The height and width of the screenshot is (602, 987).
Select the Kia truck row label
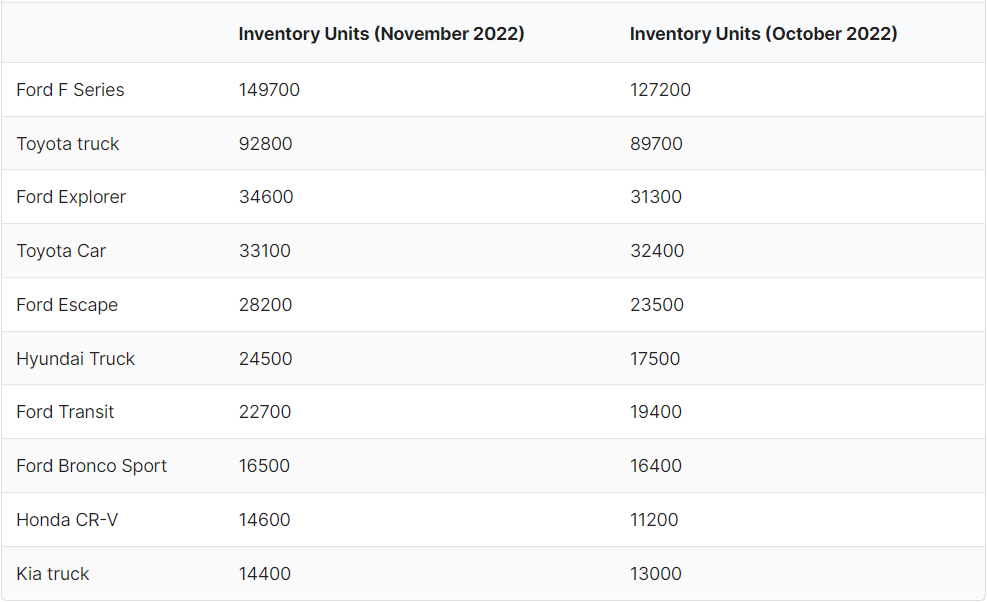pyautogui.click(x=53, y=574)
